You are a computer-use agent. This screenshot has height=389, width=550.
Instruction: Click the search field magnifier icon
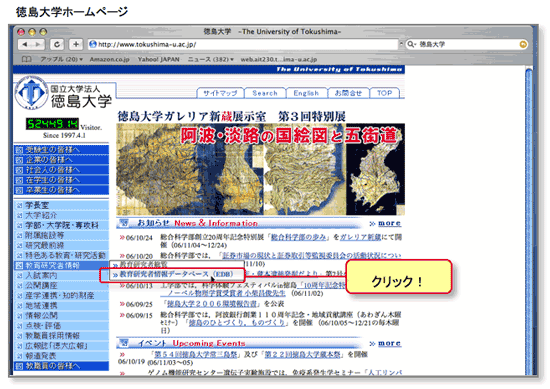pos(411,45)
